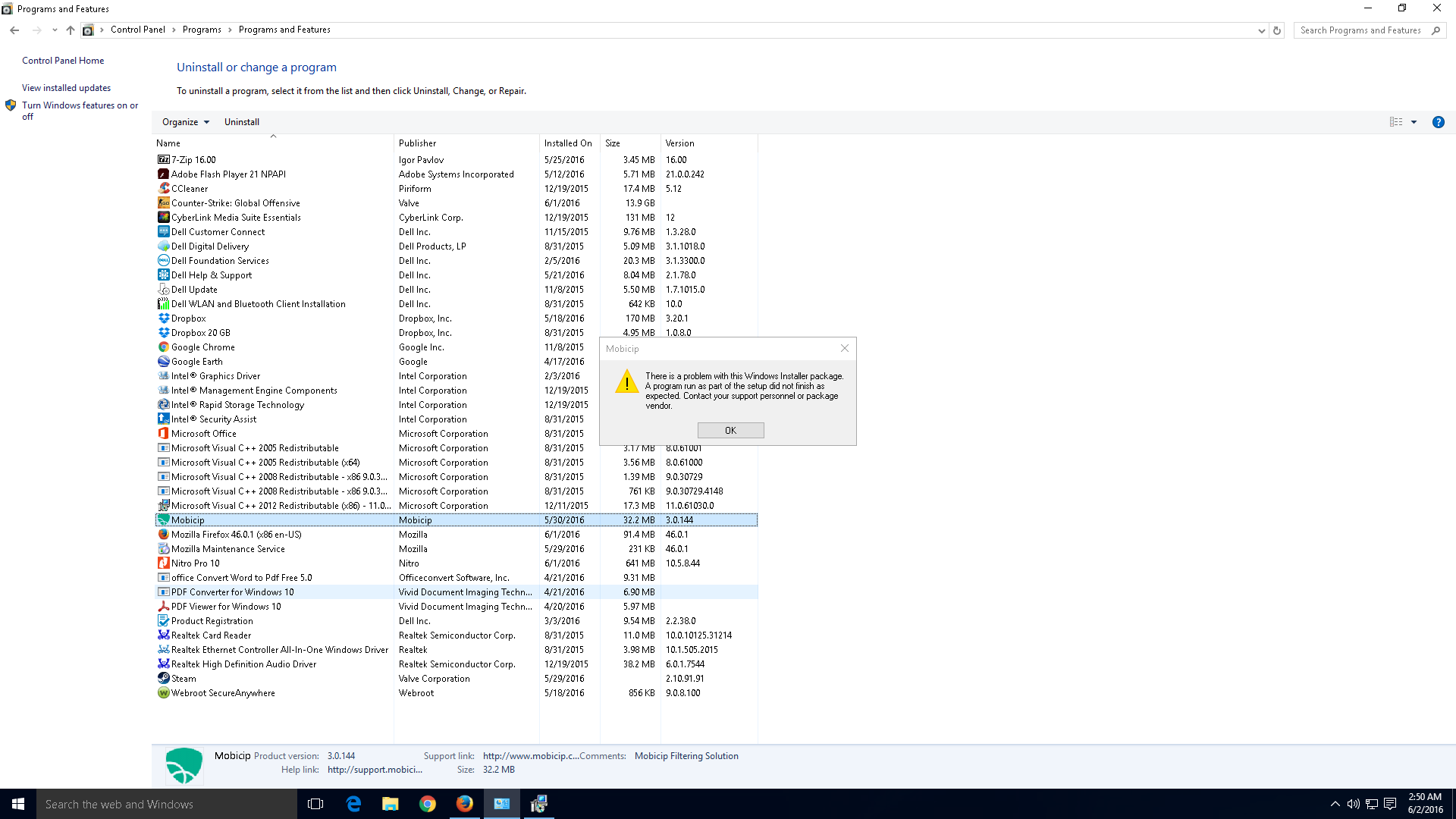Expand Control Panel breadcrumb chevron
Screen dimensions: 1456x819
point(174,30)
